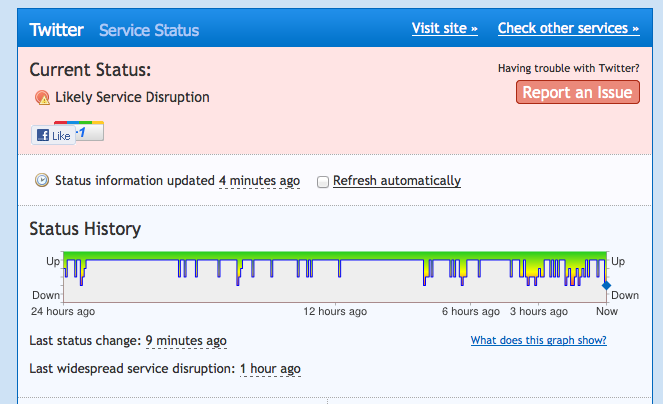Click the '24 hours ago' graph axis label

tap(63, 311)
